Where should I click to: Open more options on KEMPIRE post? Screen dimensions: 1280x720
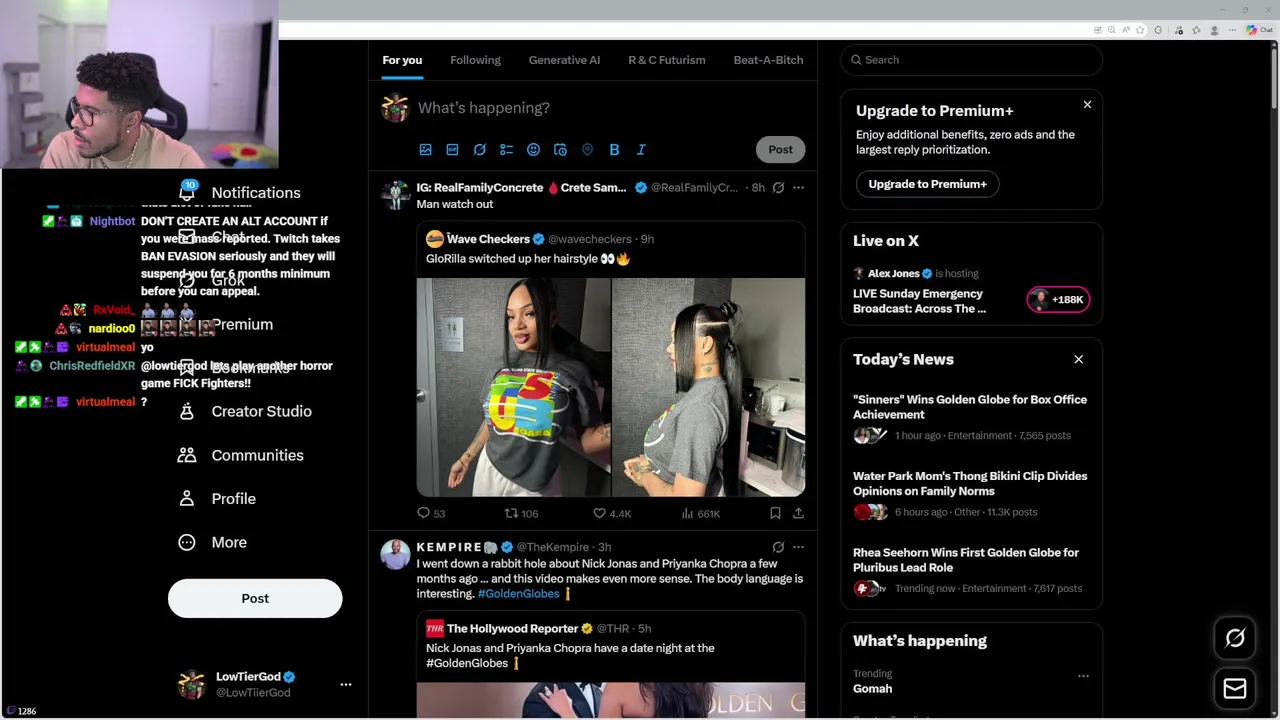[x=798, y=547]
